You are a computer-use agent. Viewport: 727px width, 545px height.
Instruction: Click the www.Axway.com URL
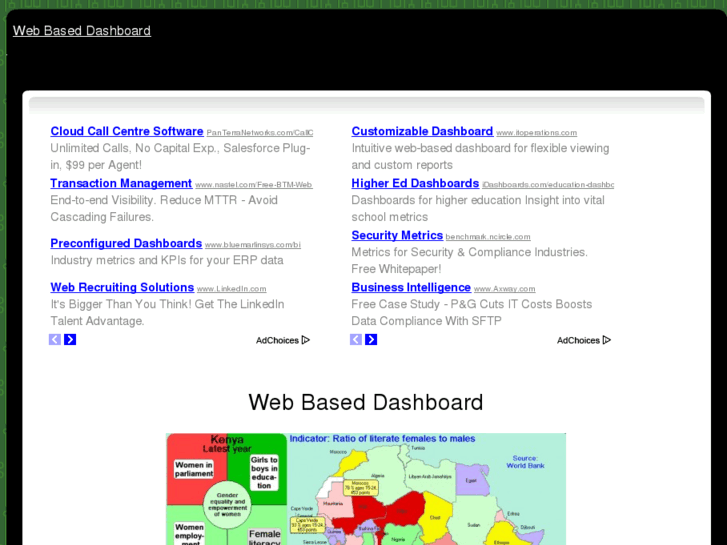(x=505, y=289)
